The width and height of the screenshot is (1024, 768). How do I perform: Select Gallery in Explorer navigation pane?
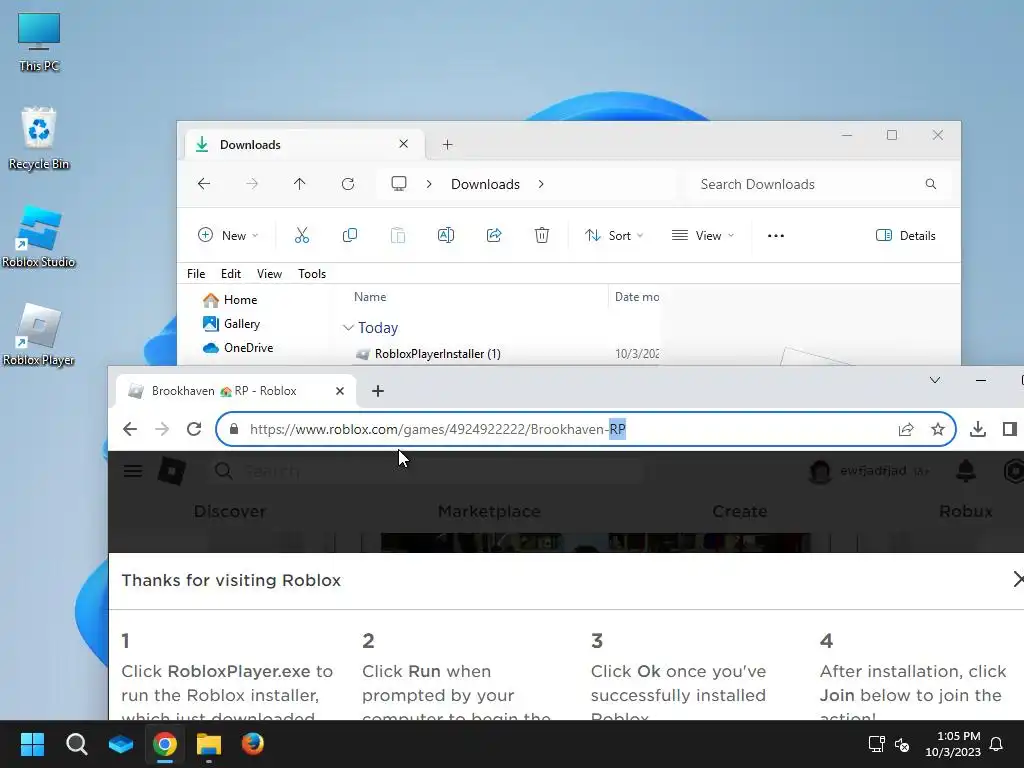coord(231,324)
